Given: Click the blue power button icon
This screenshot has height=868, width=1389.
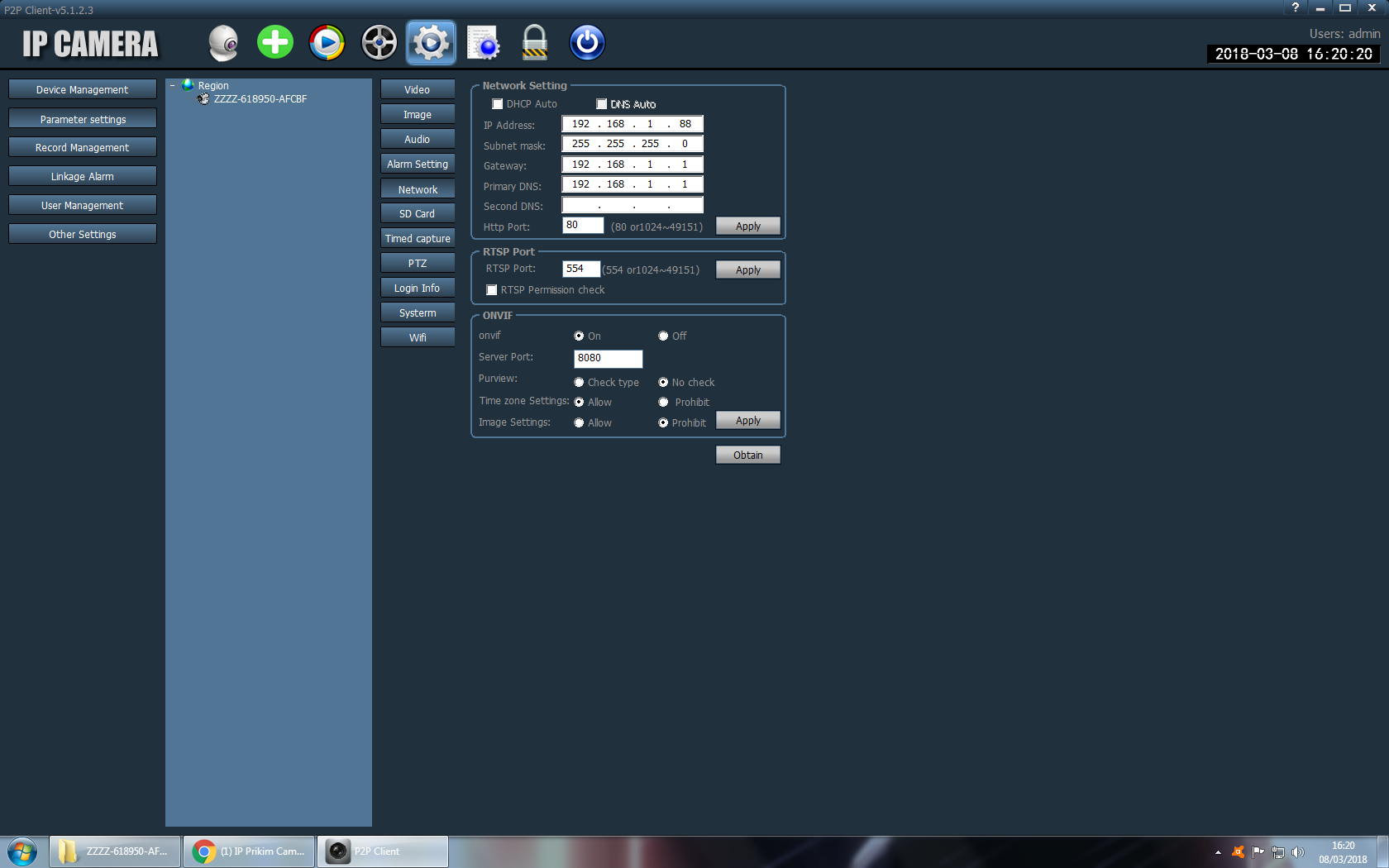Looking at the screenshot, I should [587, 43].
